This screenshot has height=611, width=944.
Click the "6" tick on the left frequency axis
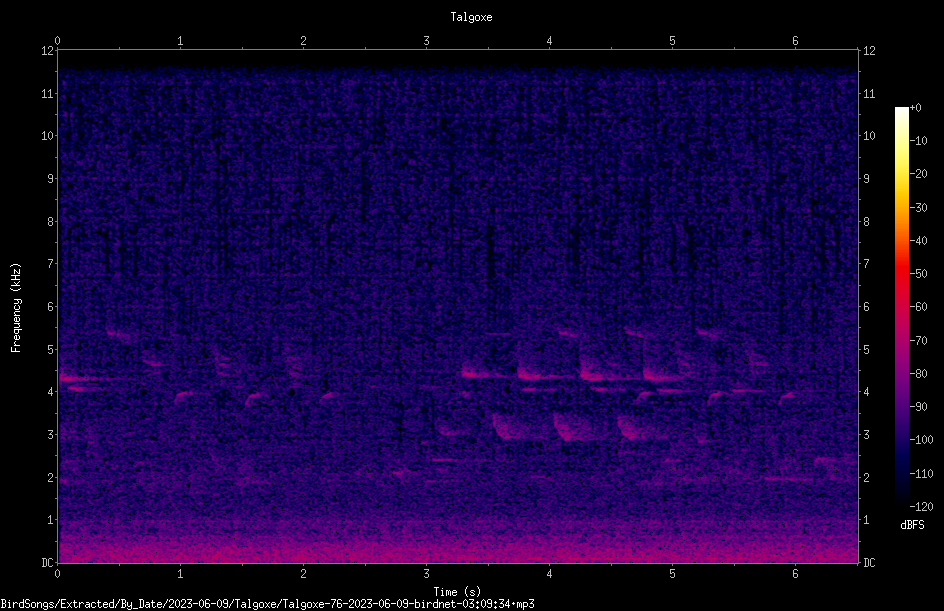(x=51, y=306)
